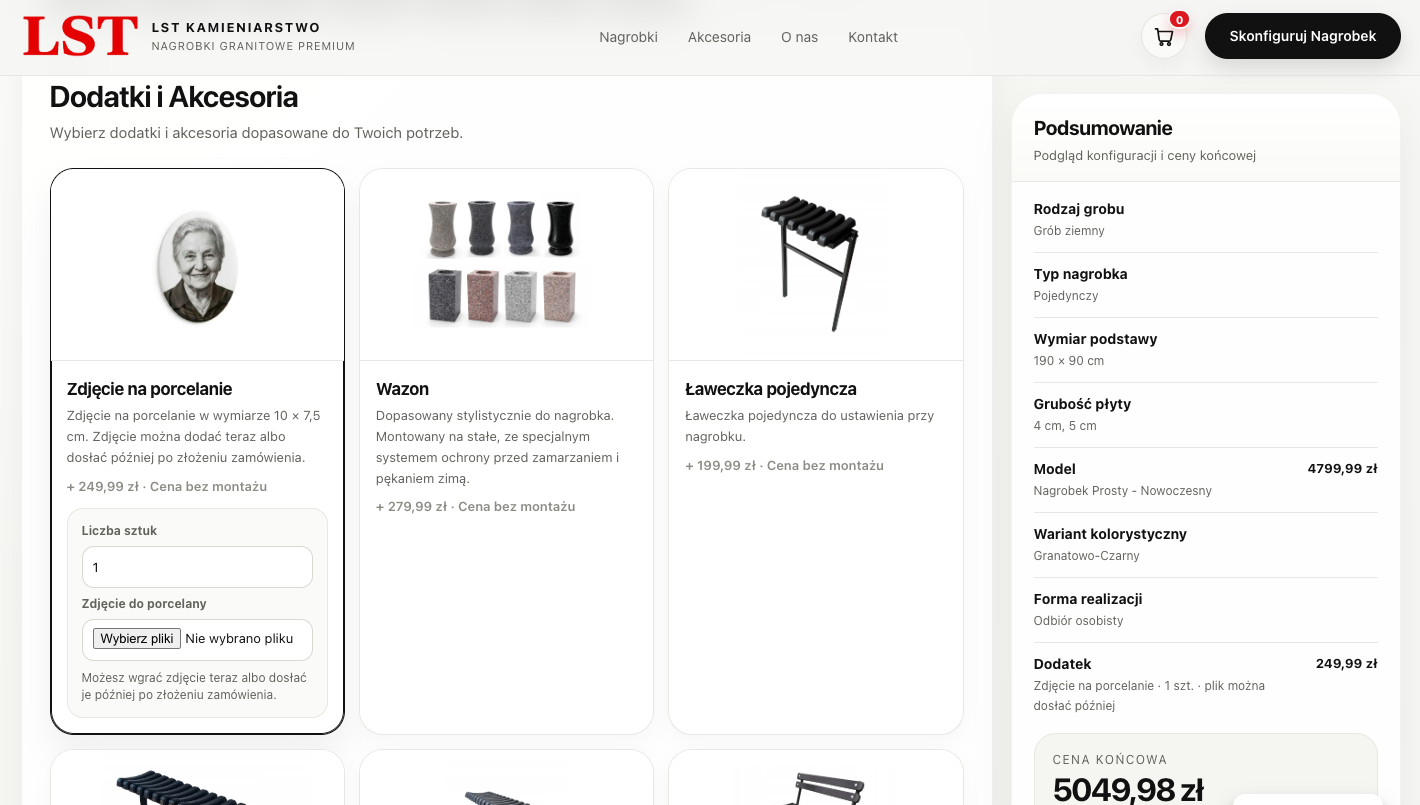Click the Model price 4799,99 zł
This screenshot has height=805, width=1420.
pyautogui.click(x=1342, y=468)
